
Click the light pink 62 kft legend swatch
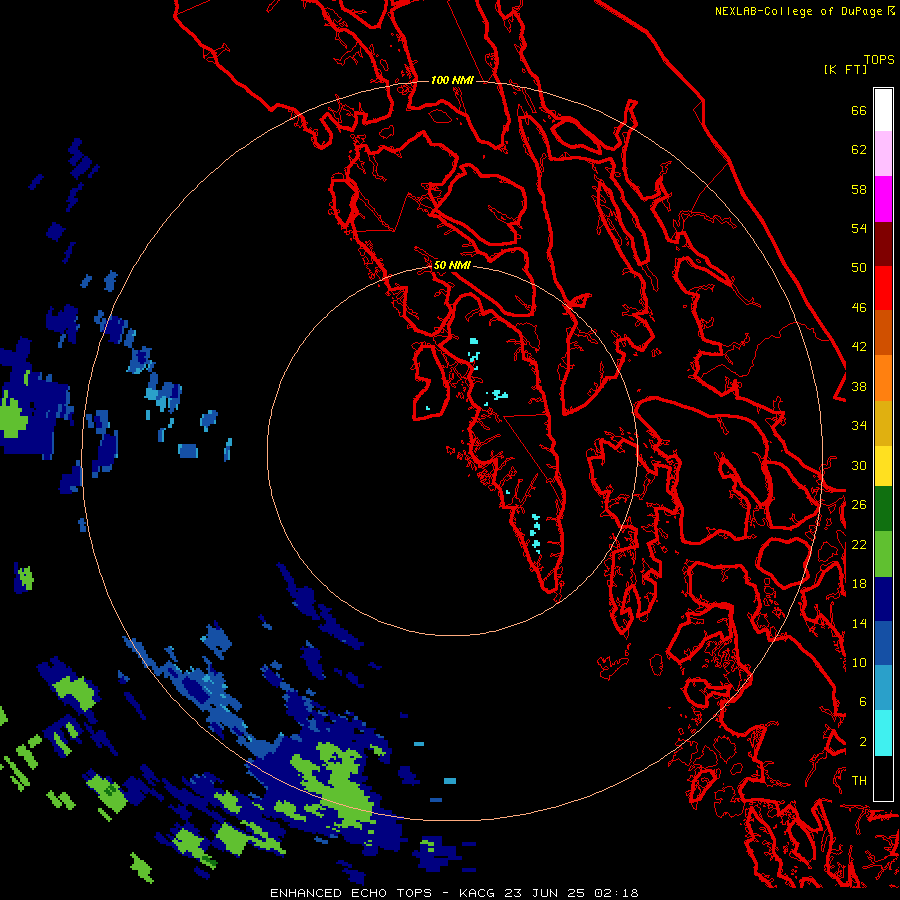pos(883,153)
